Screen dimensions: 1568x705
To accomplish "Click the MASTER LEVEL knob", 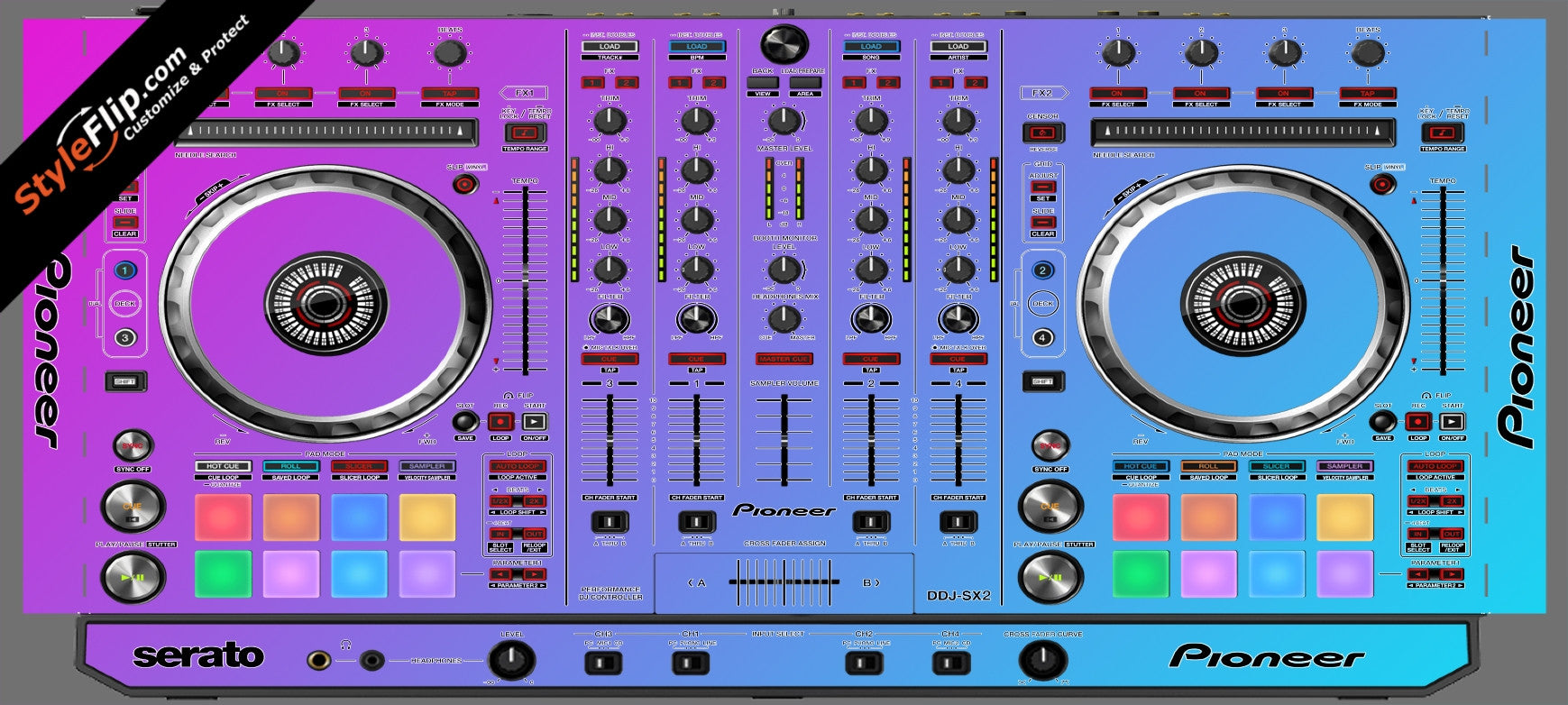I will click(784, 120).
